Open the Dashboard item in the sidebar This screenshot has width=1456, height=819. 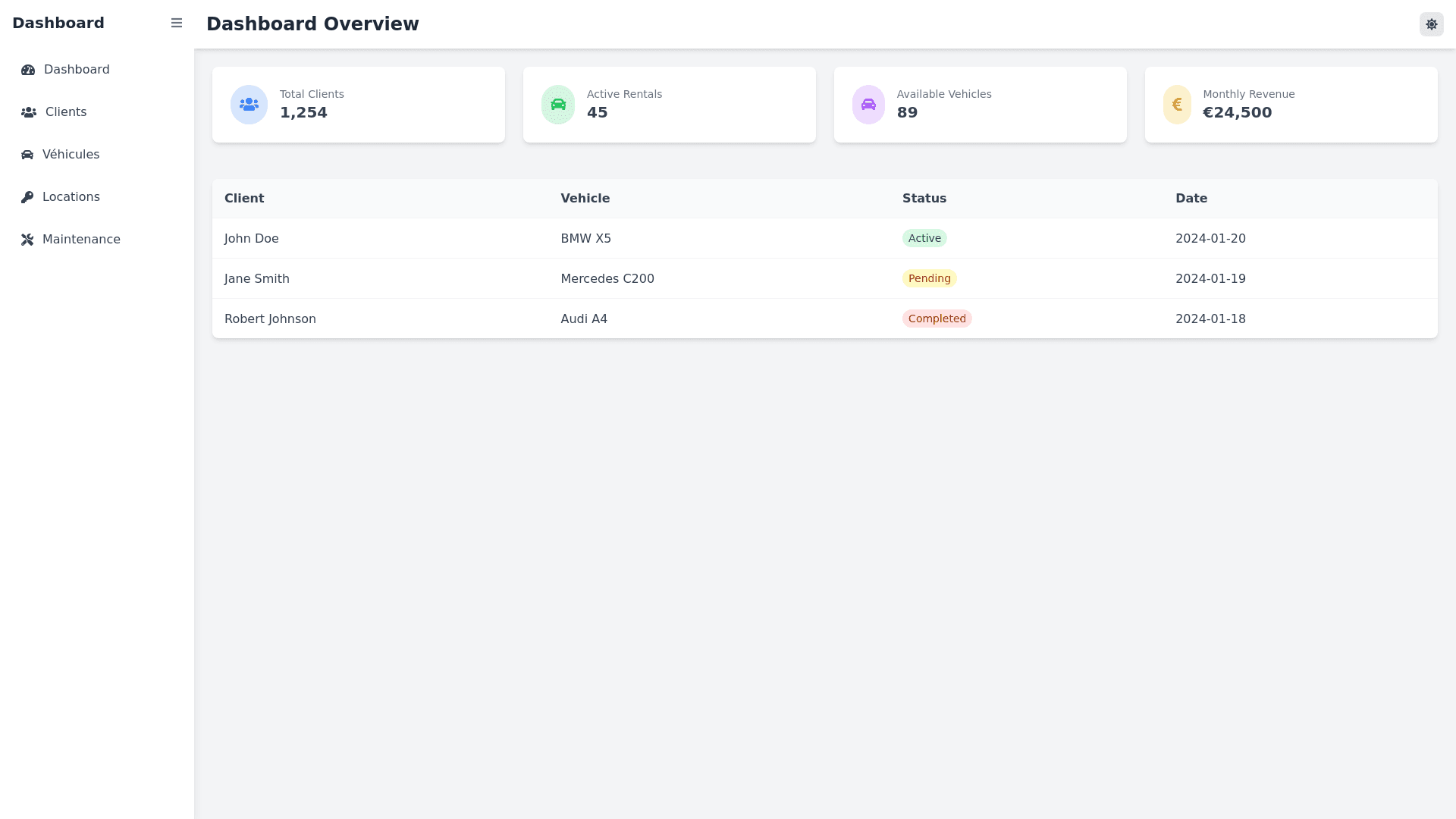click(x=76, y=70)
